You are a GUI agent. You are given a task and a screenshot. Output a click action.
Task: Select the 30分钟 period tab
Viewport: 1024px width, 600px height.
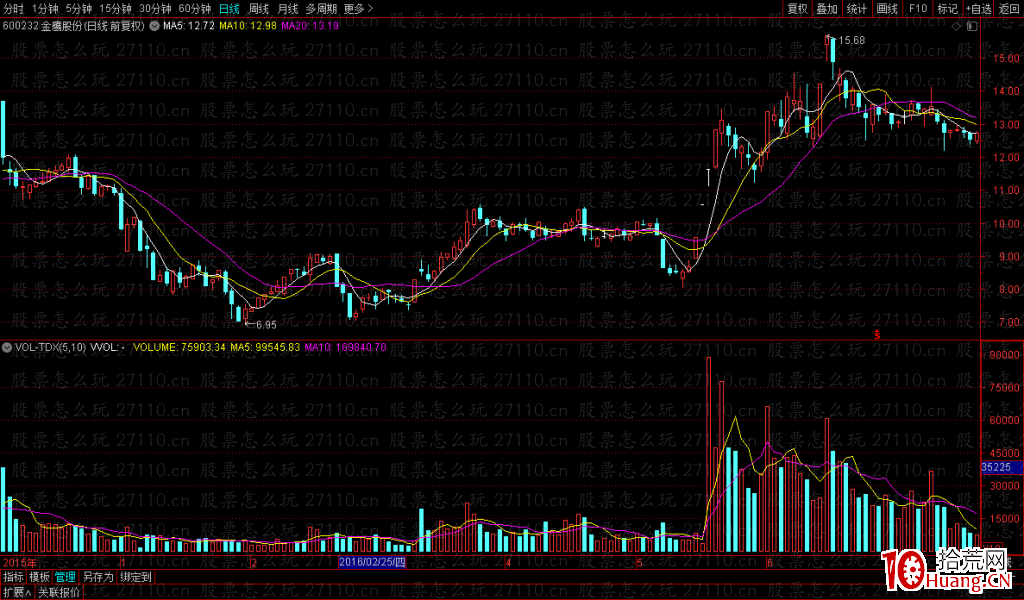155,8
